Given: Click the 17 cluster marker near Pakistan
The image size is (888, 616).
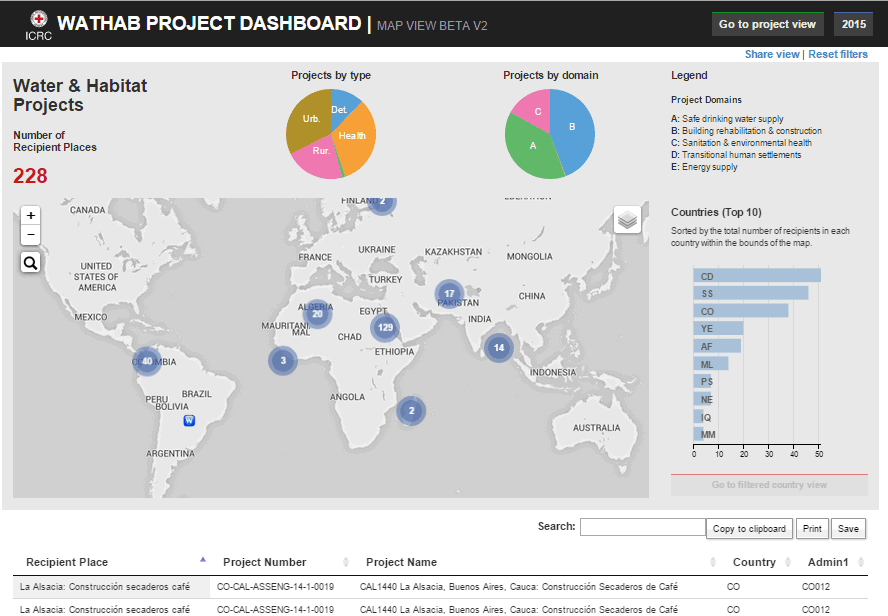Looking at the screenshot, I should [449, 294].
